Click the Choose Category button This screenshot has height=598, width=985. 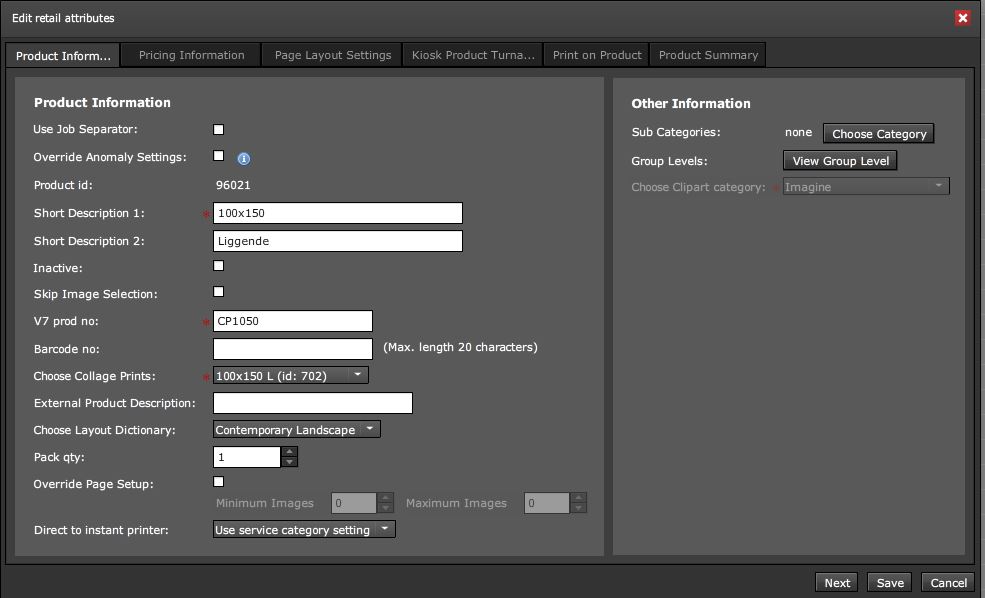[x=879, y=134]
